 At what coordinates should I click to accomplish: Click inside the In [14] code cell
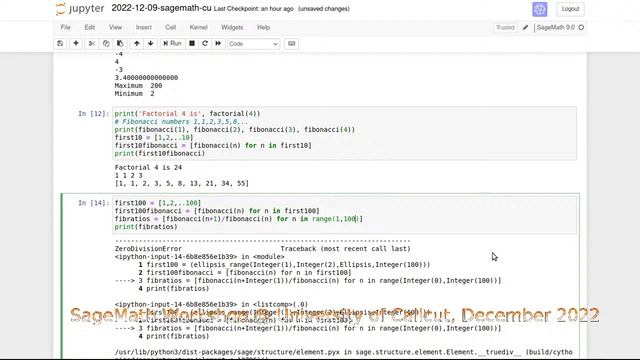coord(344,215)
